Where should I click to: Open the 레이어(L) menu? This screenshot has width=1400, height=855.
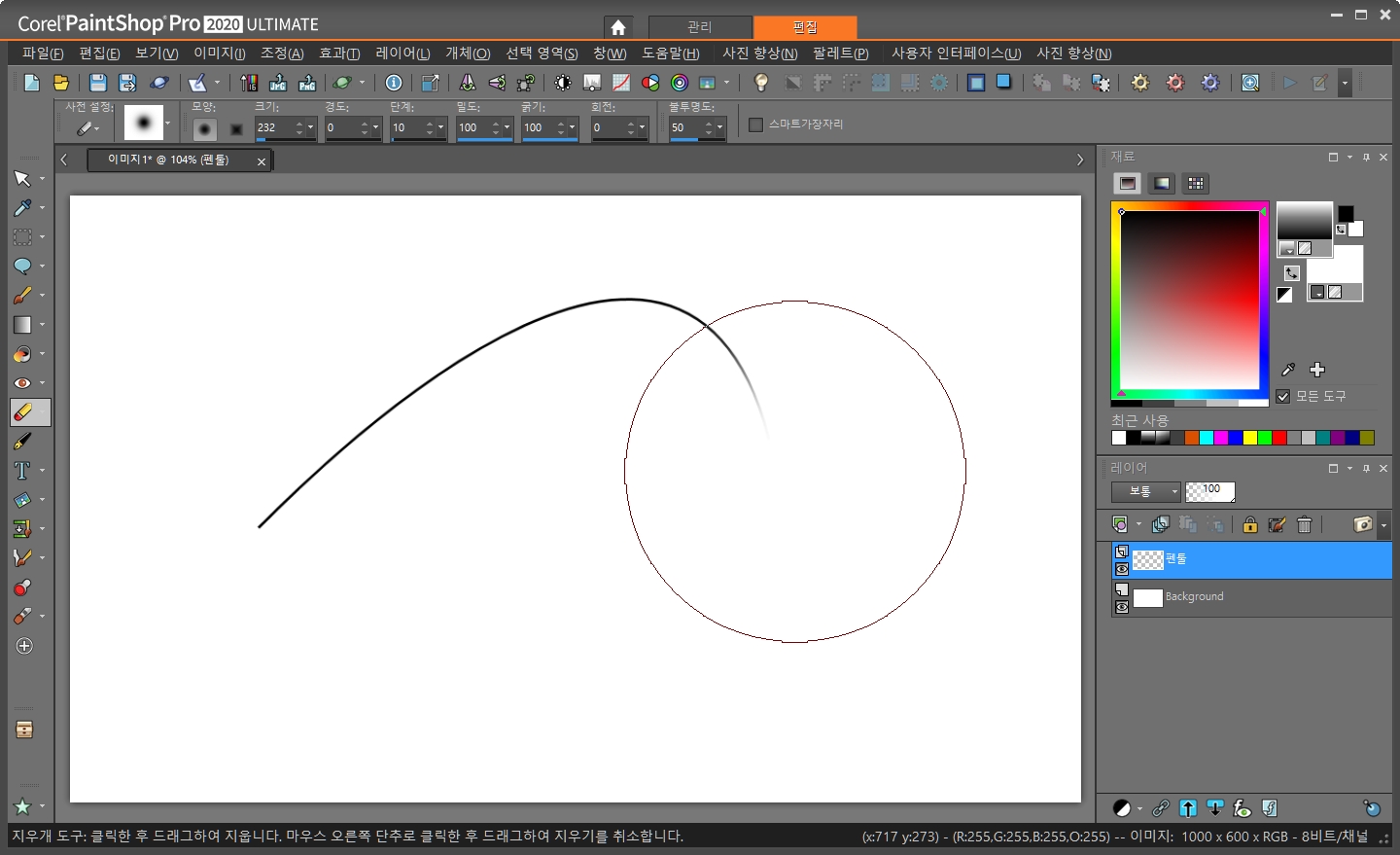point(402,53)
